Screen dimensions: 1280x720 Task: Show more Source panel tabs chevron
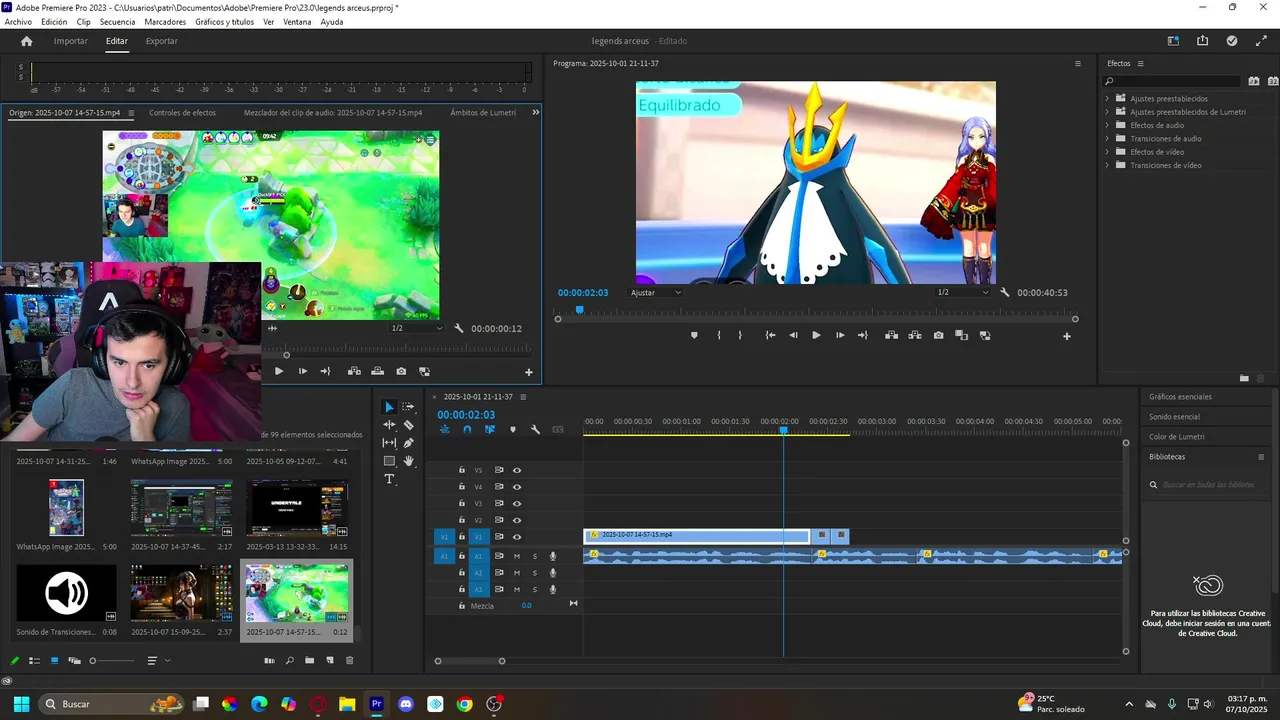click(x=535, y=112)
